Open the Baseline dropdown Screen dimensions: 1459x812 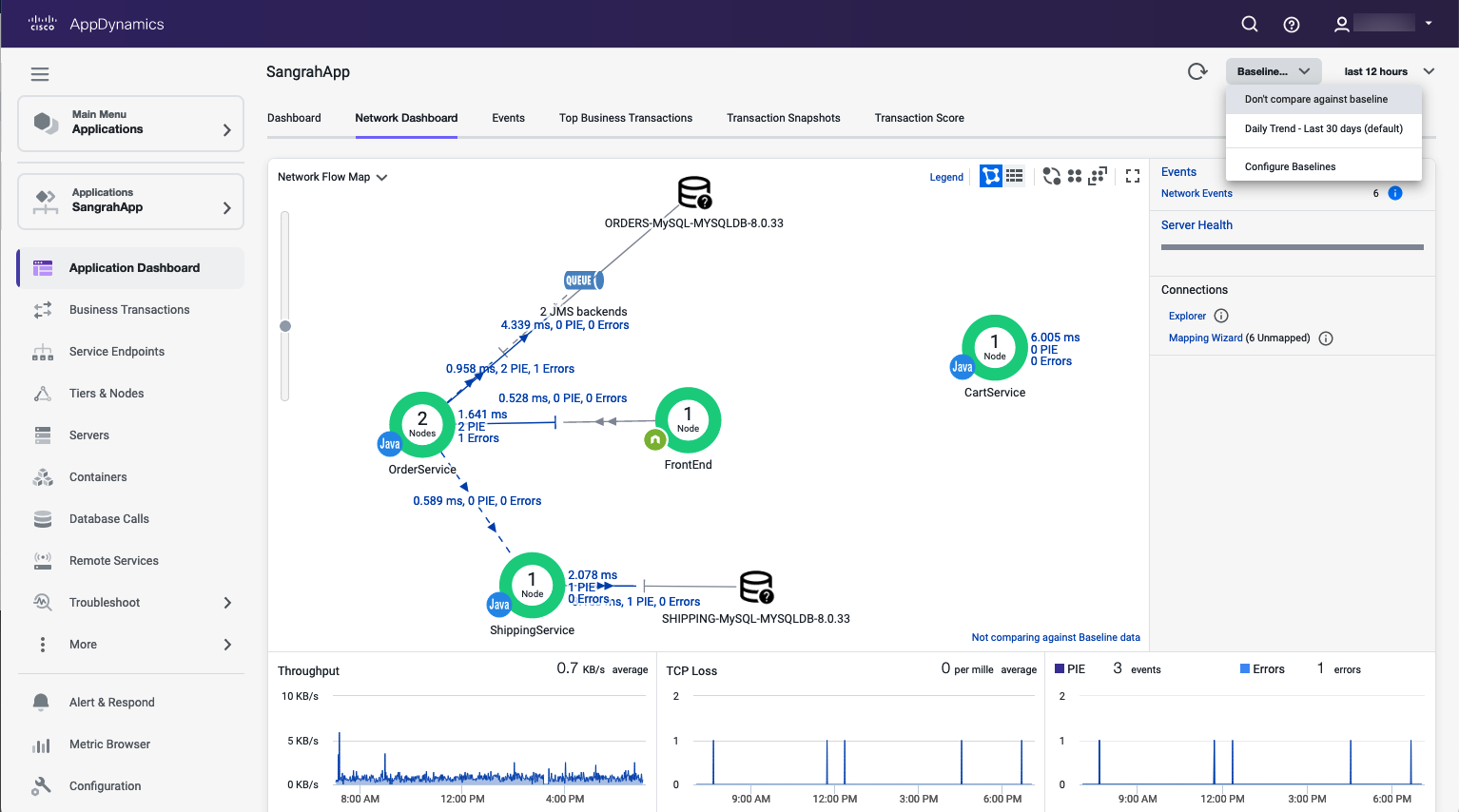(x=1274, y=71)
